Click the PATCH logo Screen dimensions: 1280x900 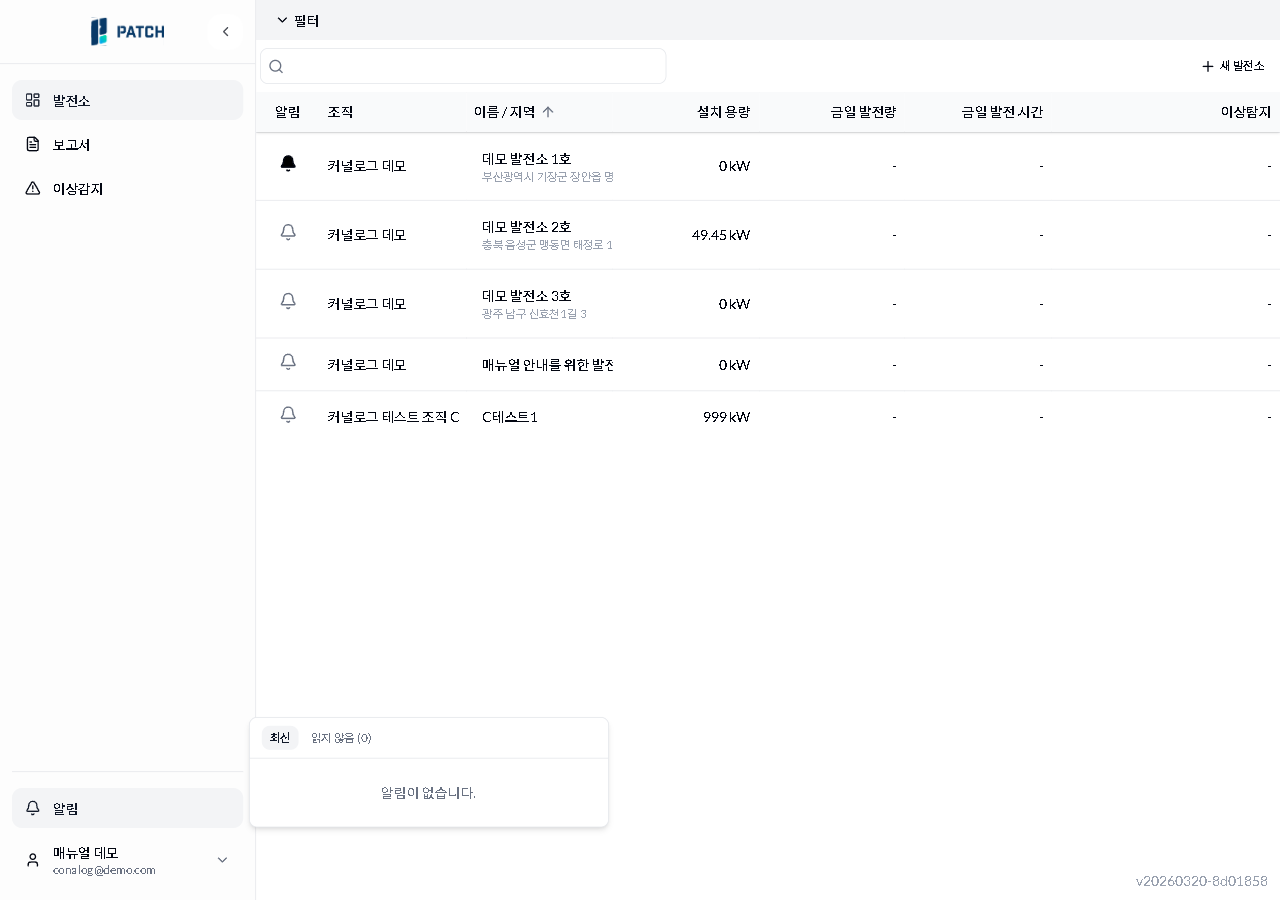tap(128, 31)
